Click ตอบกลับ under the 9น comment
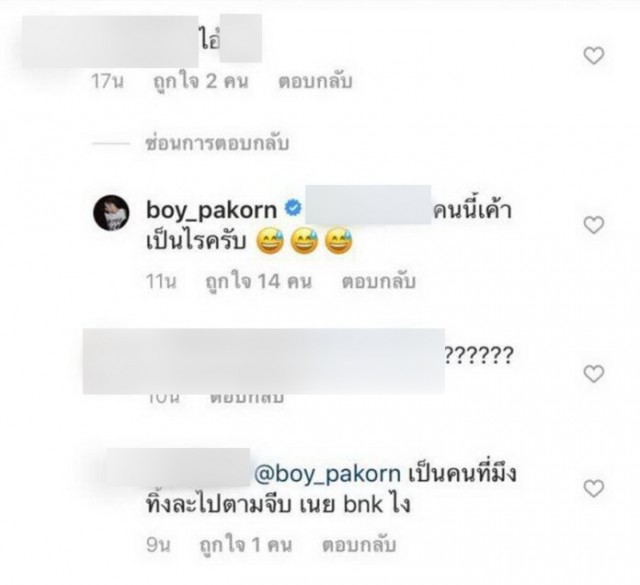The height and width of the screenshot is (585, 640). tap(359, 545)
